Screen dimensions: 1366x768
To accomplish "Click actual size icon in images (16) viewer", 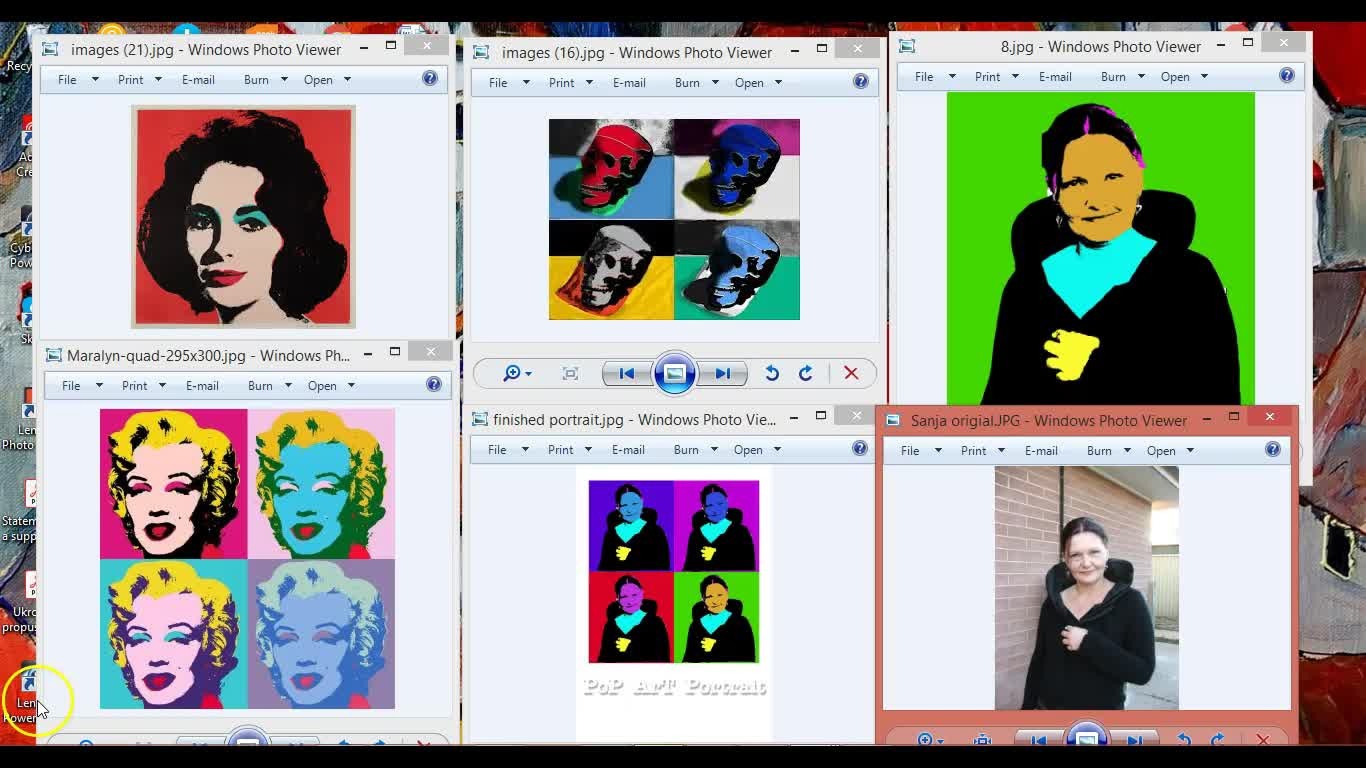I will pyautogui.click(x=570, y=373).
